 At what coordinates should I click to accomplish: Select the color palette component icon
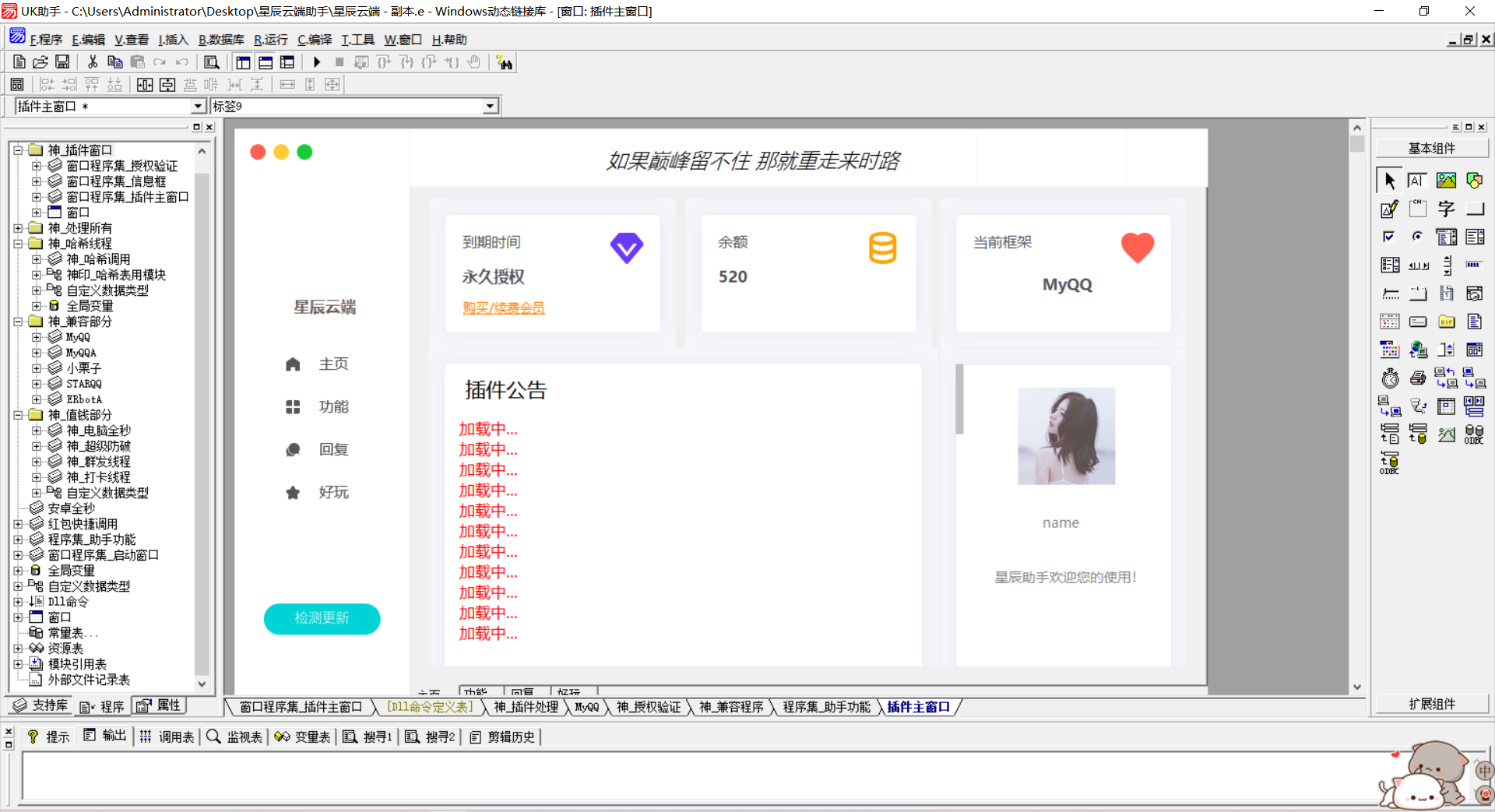pyautogui.click(x=1473, y=180)
